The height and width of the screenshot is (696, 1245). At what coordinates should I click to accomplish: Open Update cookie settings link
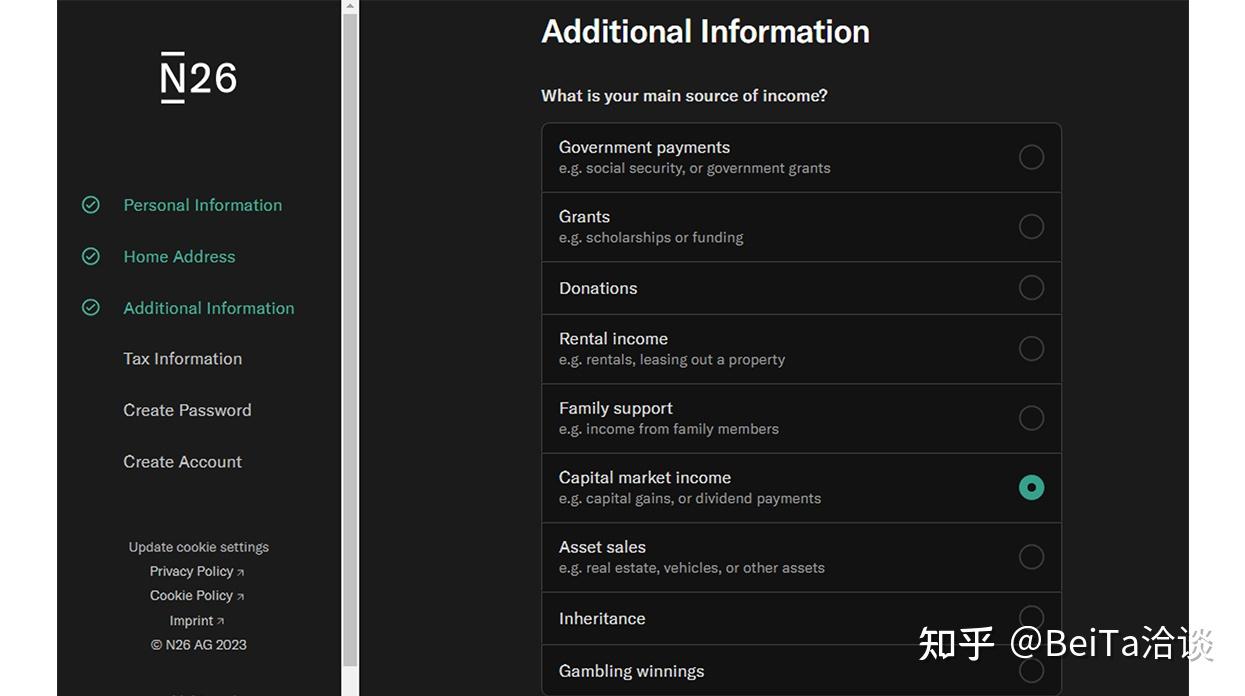click(198, 547)
